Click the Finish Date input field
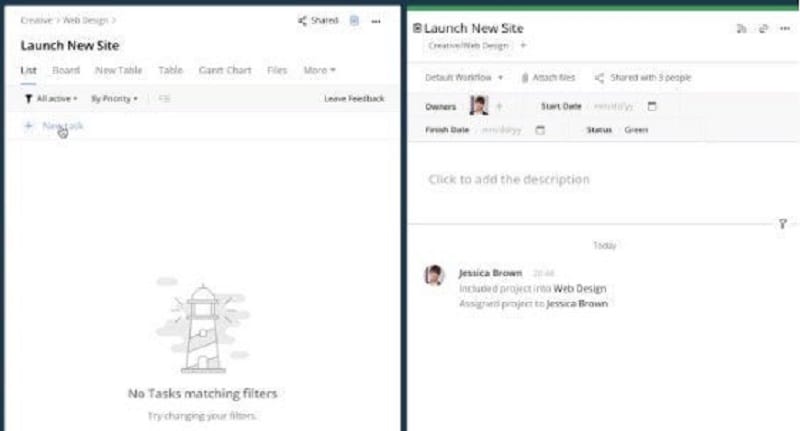Image resolution: width=800 pixels, height=431 pixels. [502, 130]
